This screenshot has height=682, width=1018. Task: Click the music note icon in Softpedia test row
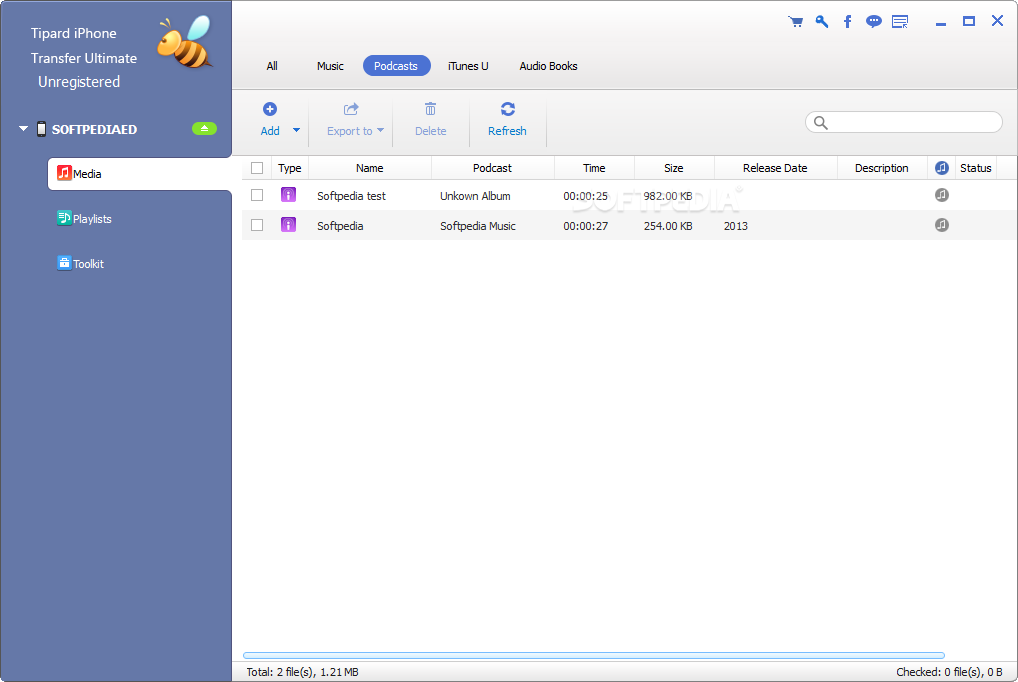[x=941, y=195]
